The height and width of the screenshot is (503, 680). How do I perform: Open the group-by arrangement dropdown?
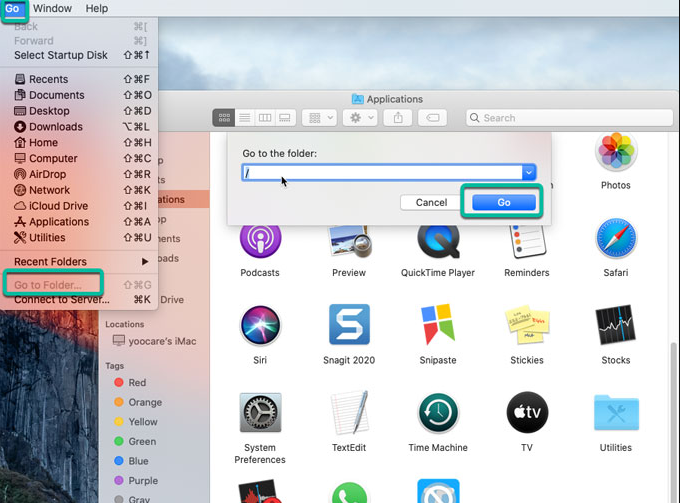(320, 118)
